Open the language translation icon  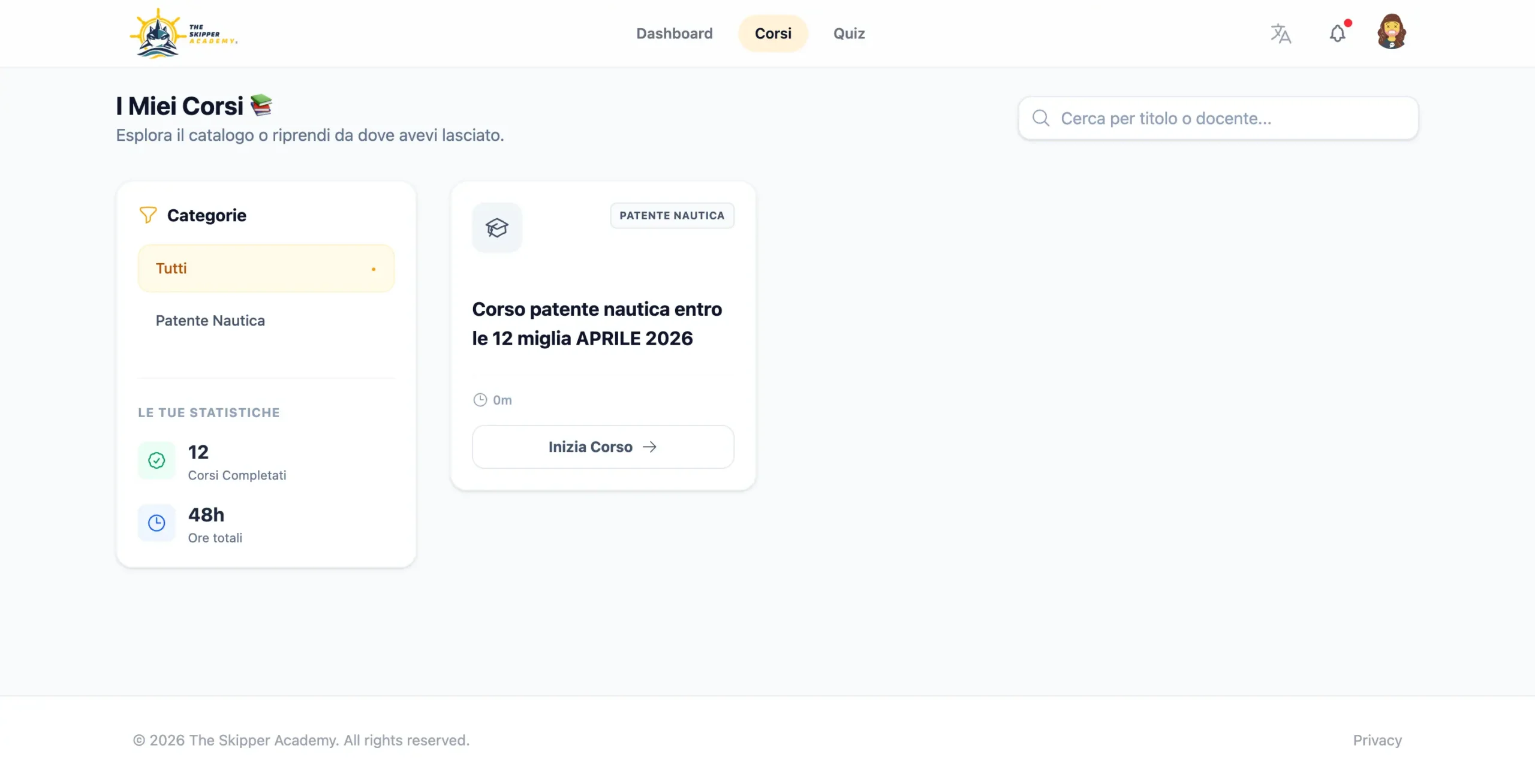(1280, 34)
